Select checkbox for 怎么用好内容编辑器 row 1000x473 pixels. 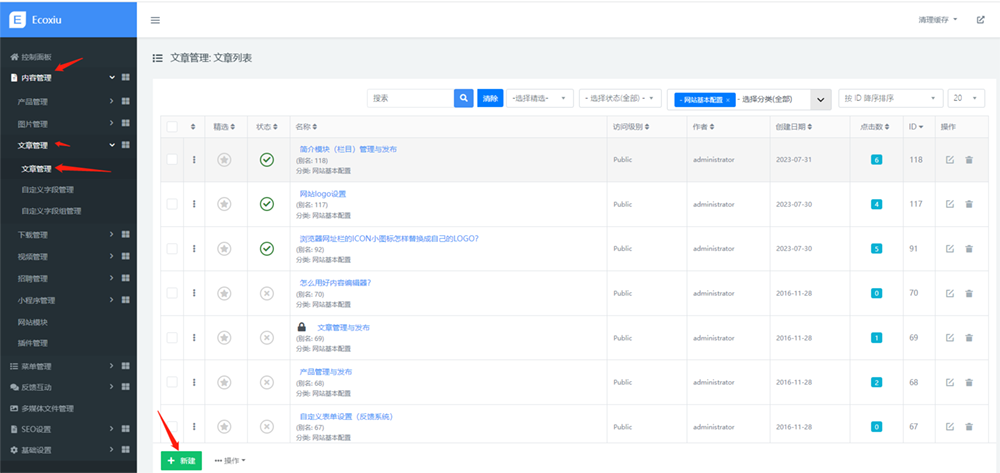[x=172, y=293]
